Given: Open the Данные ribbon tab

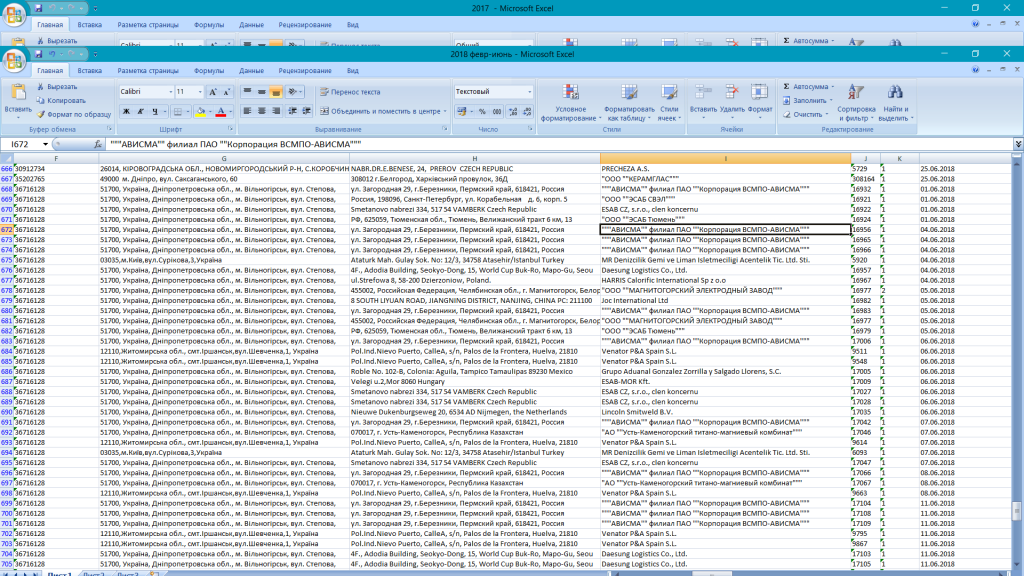Looking at the screenshot, I should click(251, 71).
